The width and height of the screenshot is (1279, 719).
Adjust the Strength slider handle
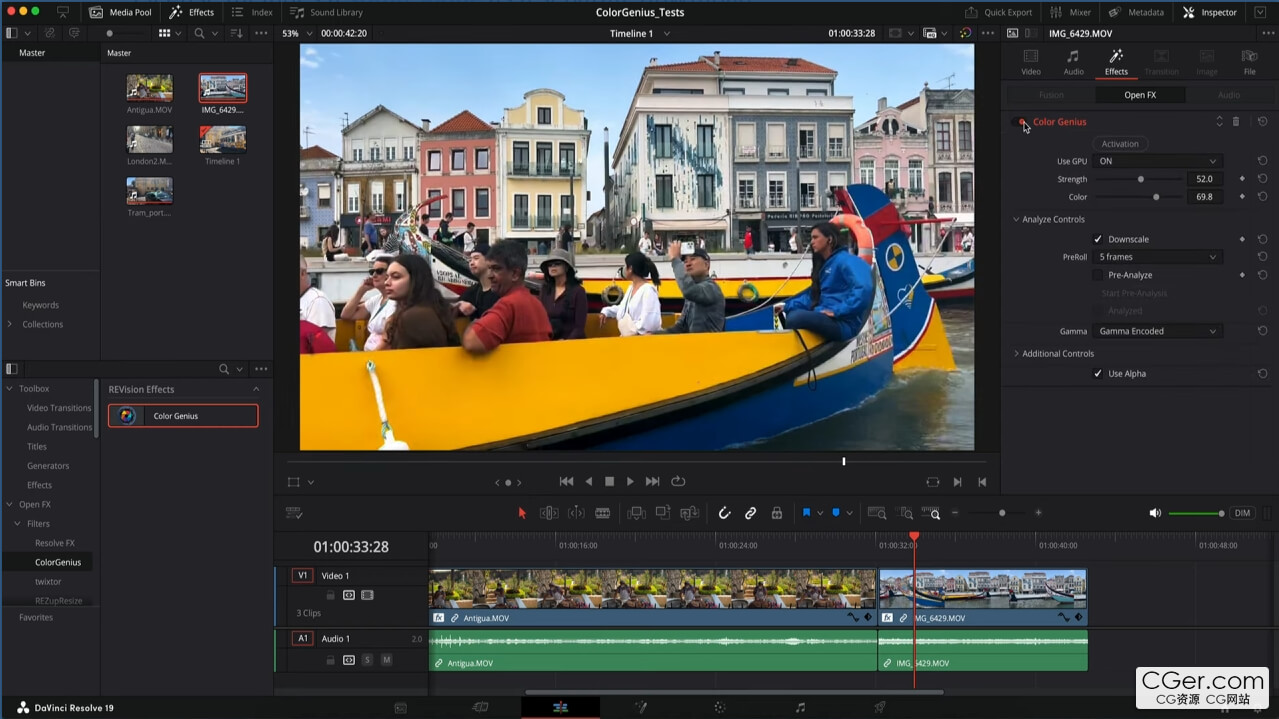coord(1141,179)
